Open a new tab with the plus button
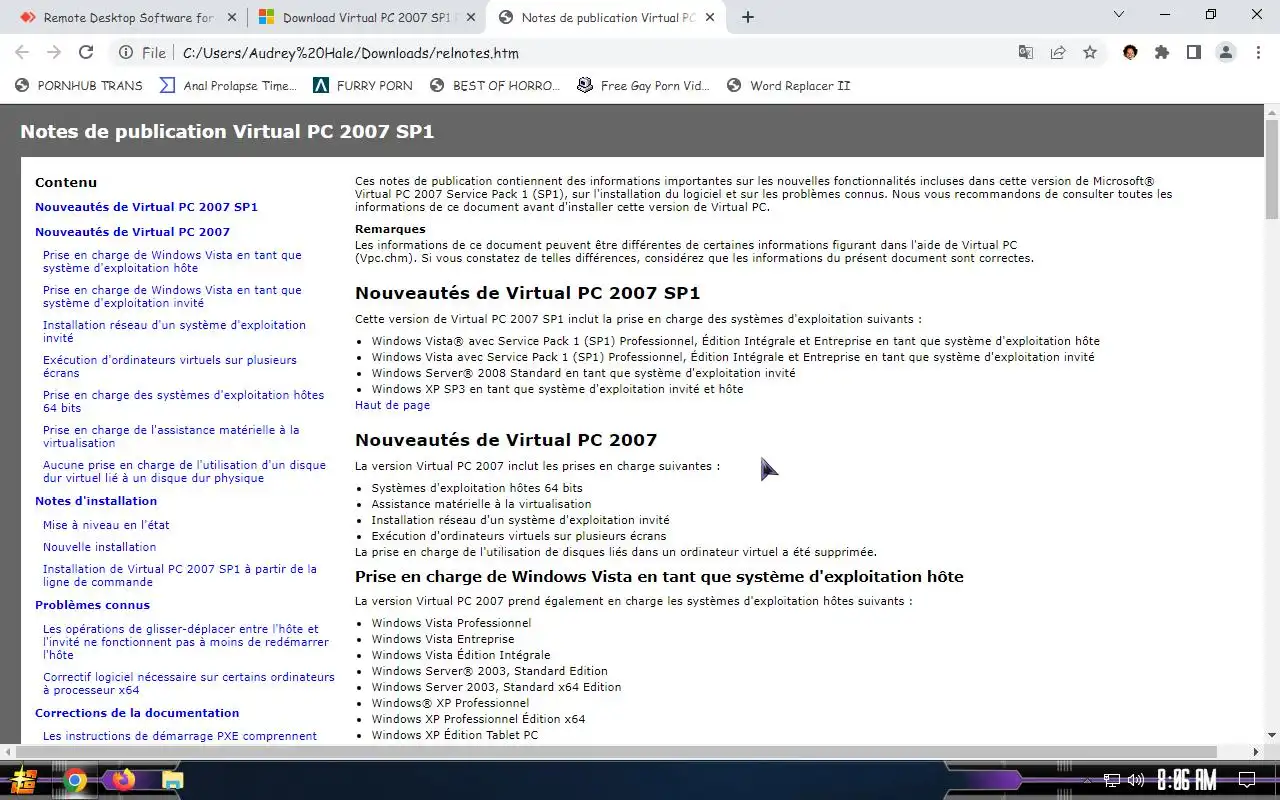Image resolution: width=1280 pixels, height=800 pixels. tap(748, 17)
